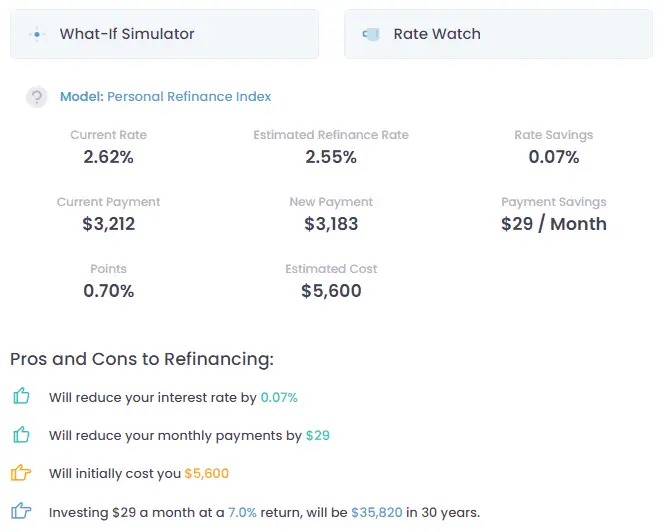The image size is (663, 532).
Task: Select the Points 0.70% value
Action: (109, 291)
